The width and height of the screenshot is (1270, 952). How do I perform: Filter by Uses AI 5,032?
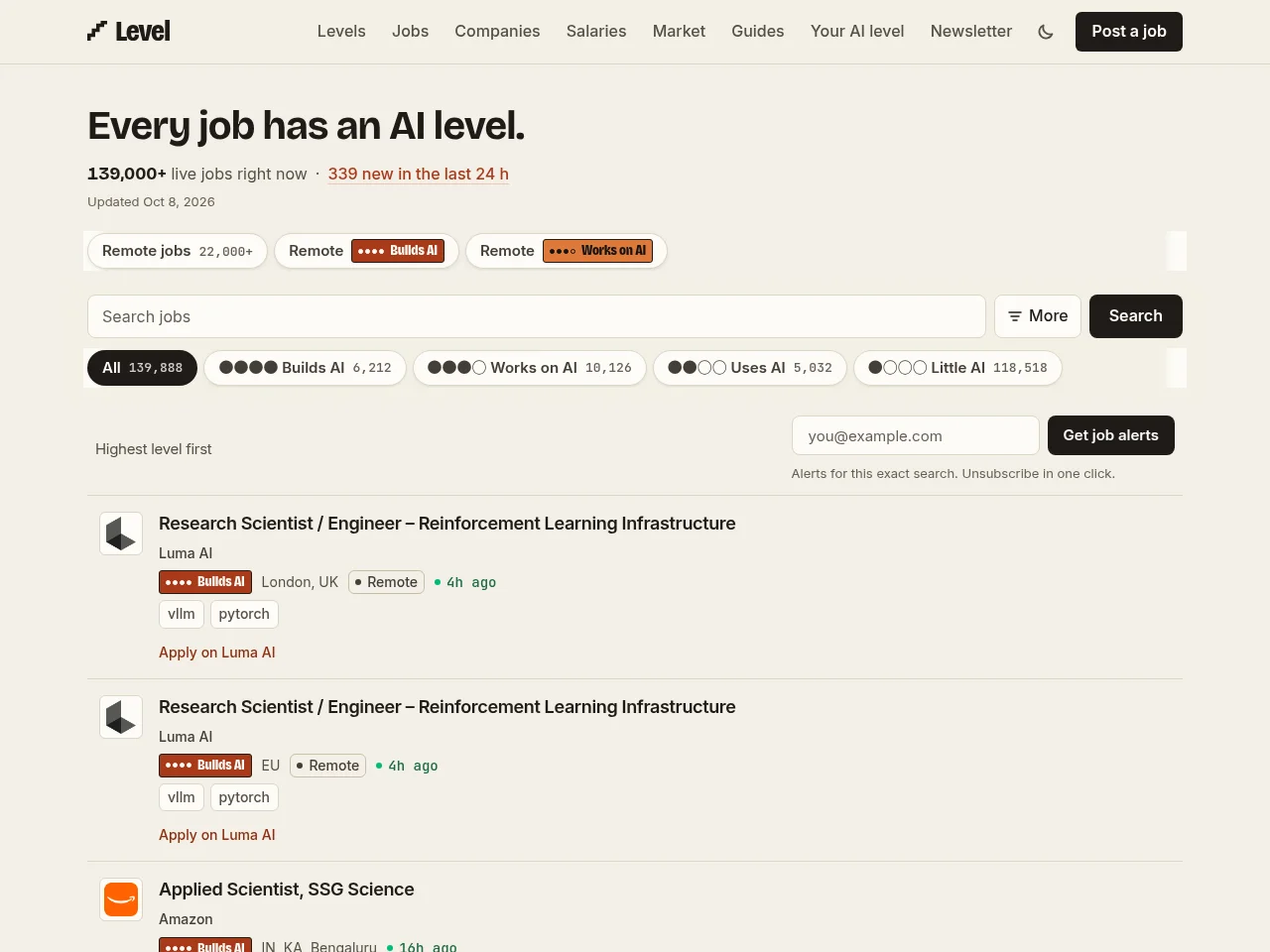750,368
